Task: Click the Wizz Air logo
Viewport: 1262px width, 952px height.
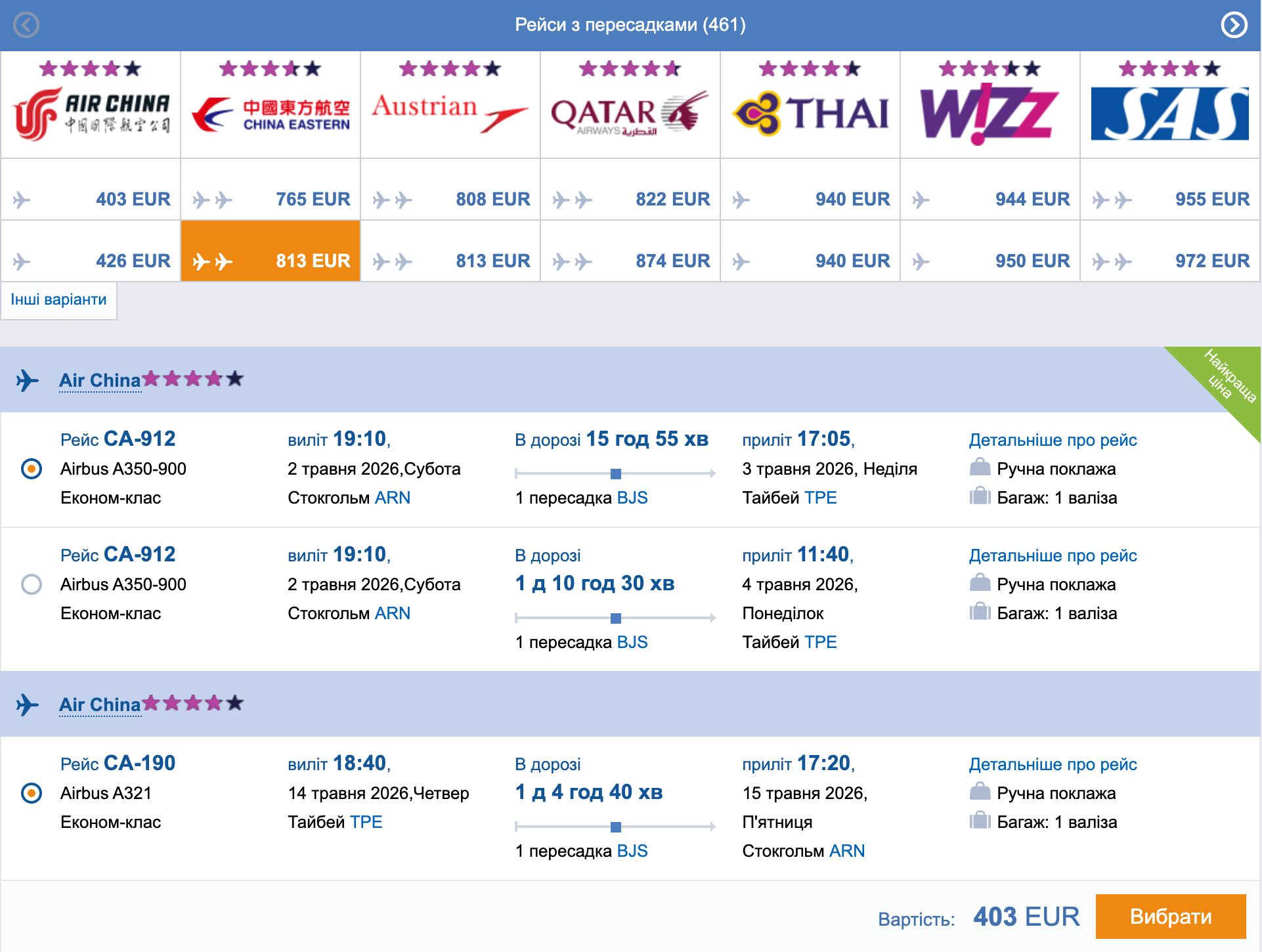Action: tap(990, 113)
